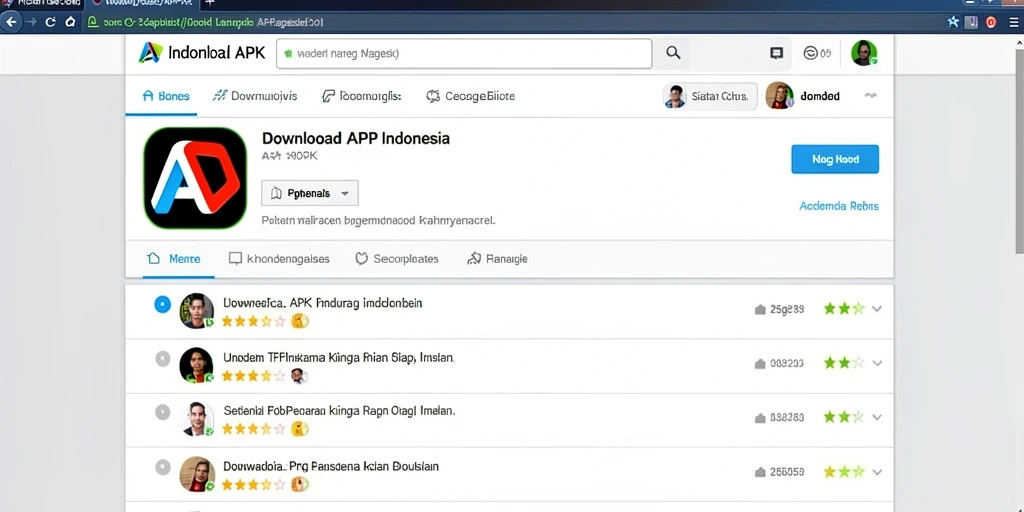Click the Indonload APK logo icon
1024x512 pixels.
click(x=150, y=53)
